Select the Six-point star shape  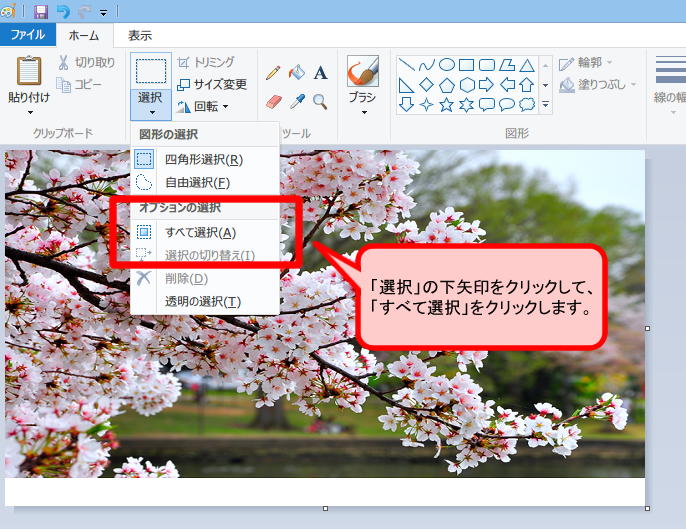coord(467,105)
